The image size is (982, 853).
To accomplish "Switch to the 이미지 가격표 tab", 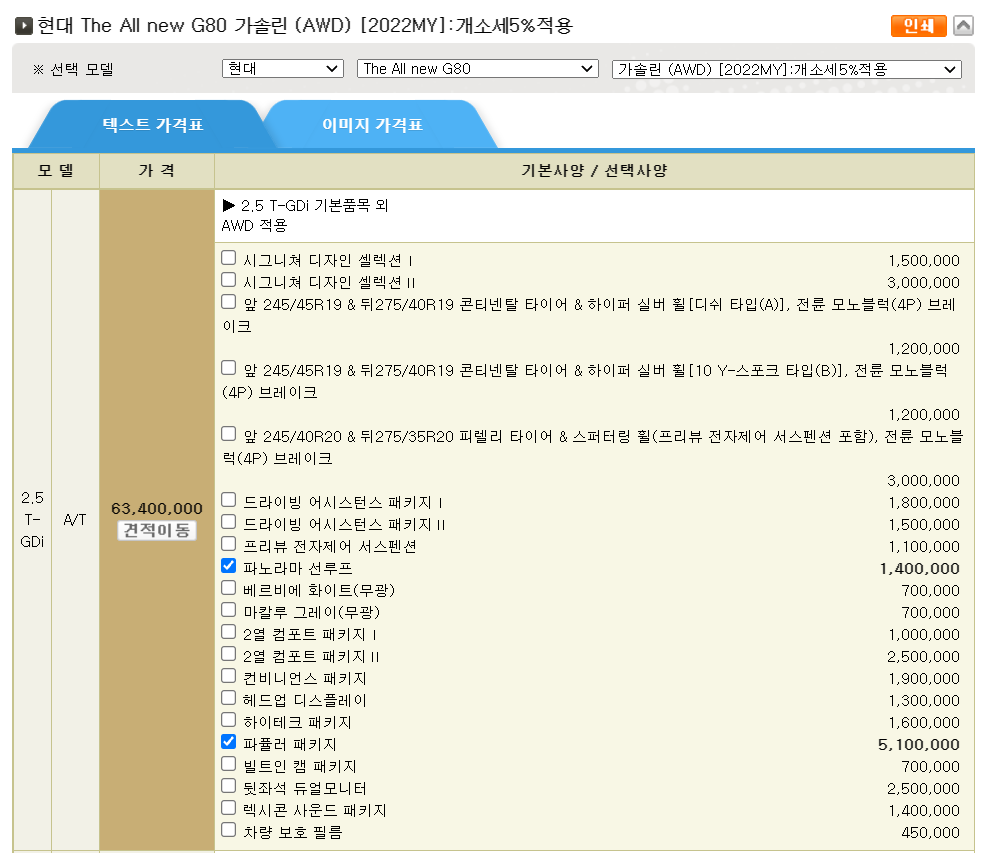I will pos(373,125).
